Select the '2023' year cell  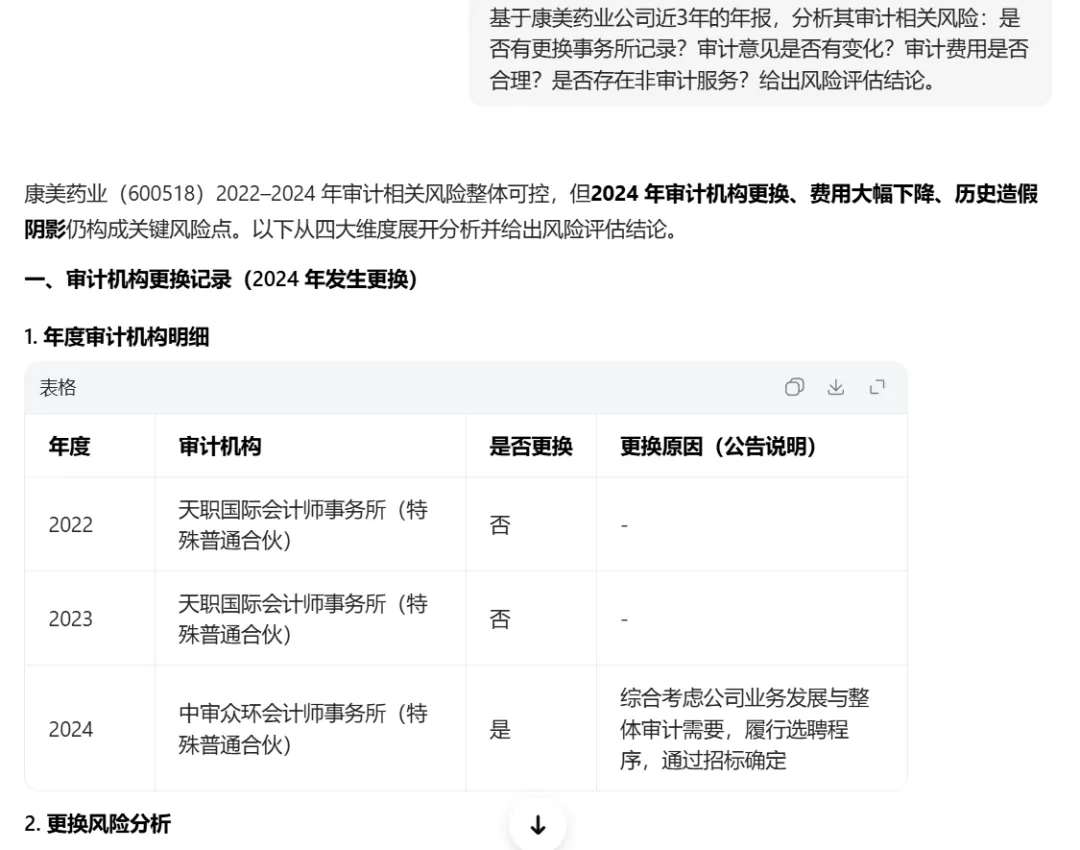coord(70,619)
